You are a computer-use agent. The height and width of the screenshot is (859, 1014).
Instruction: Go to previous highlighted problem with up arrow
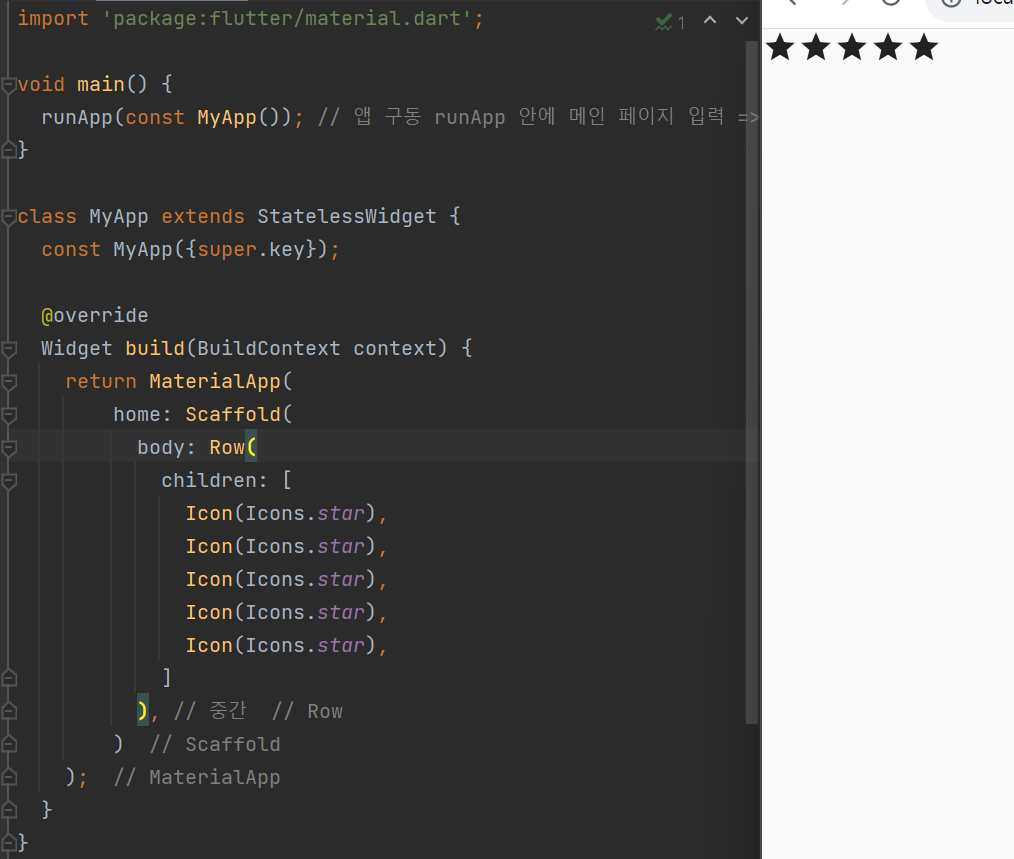tap(710, 20)
